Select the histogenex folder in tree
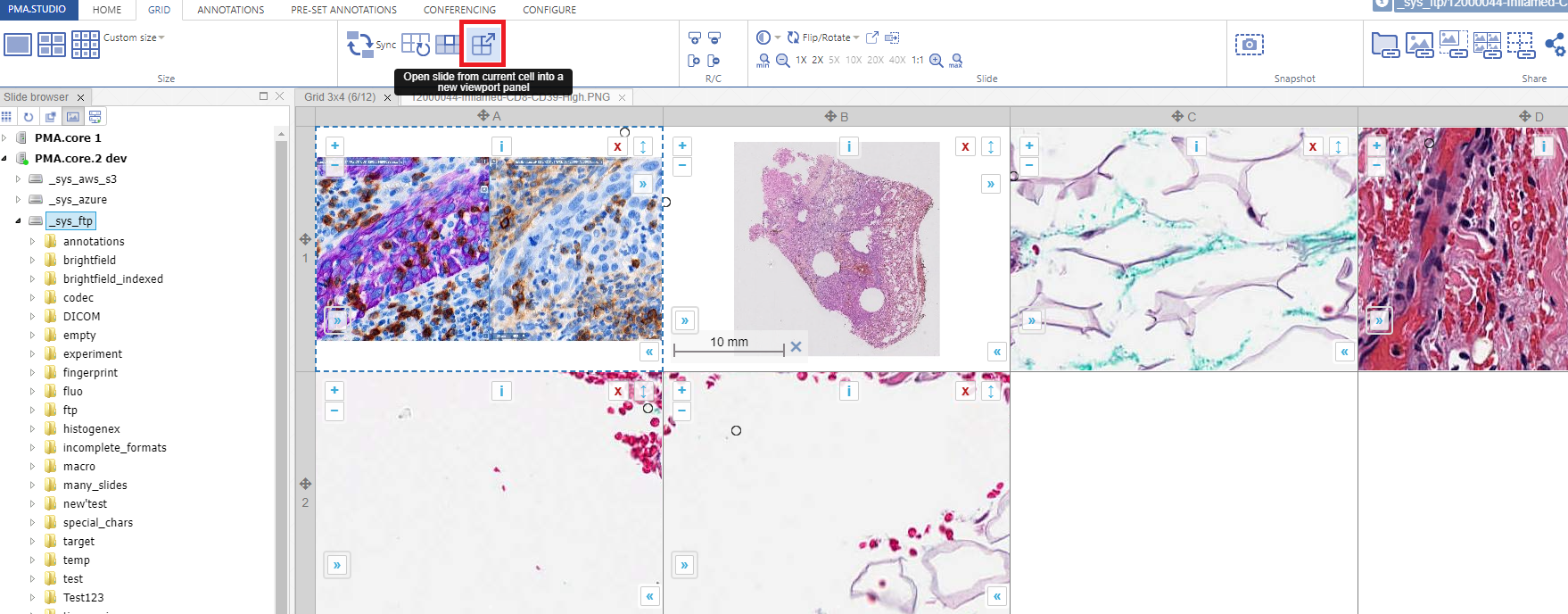The height and width of the screenshot is (614, 1568). pos(91,429)
